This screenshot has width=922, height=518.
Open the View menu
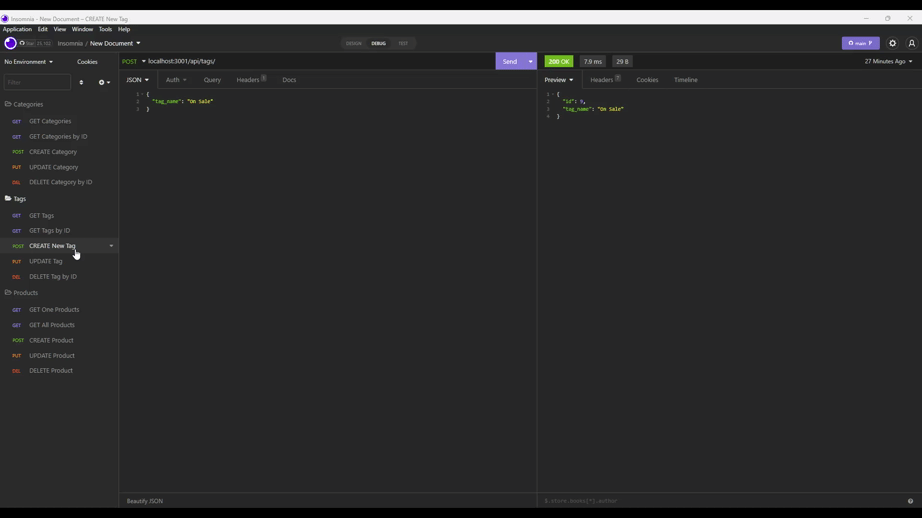(x=60, y=29)
